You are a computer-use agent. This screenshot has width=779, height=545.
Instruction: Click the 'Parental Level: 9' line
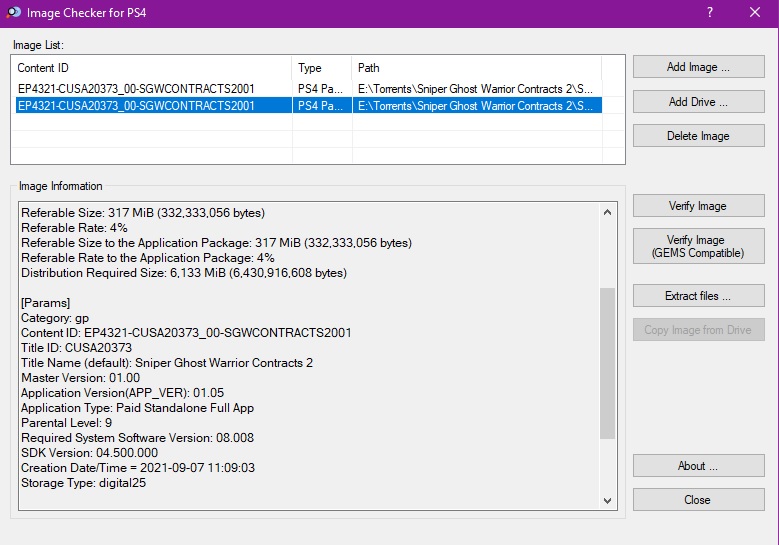tap(67, 422)
